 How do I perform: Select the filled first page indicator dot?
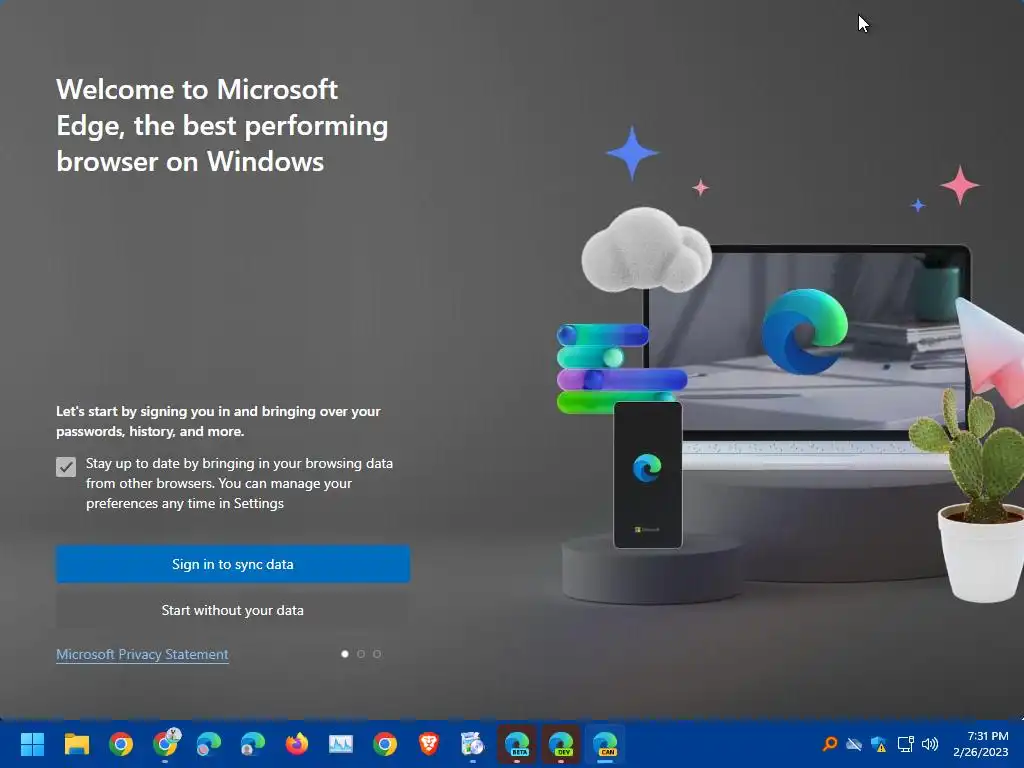click(x=345, y=654)
